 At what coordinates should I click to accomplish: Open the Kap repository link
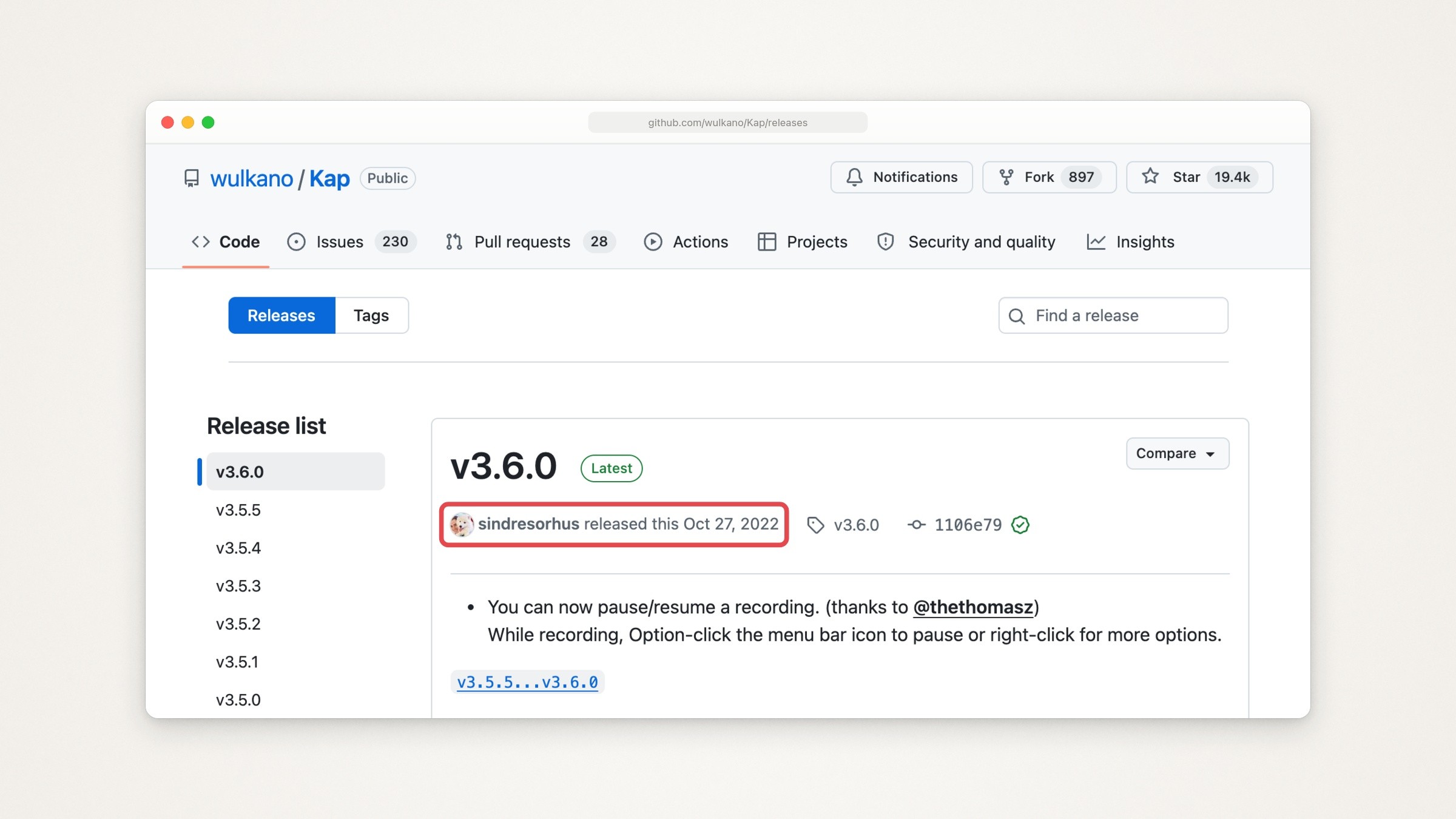(329, 178)
